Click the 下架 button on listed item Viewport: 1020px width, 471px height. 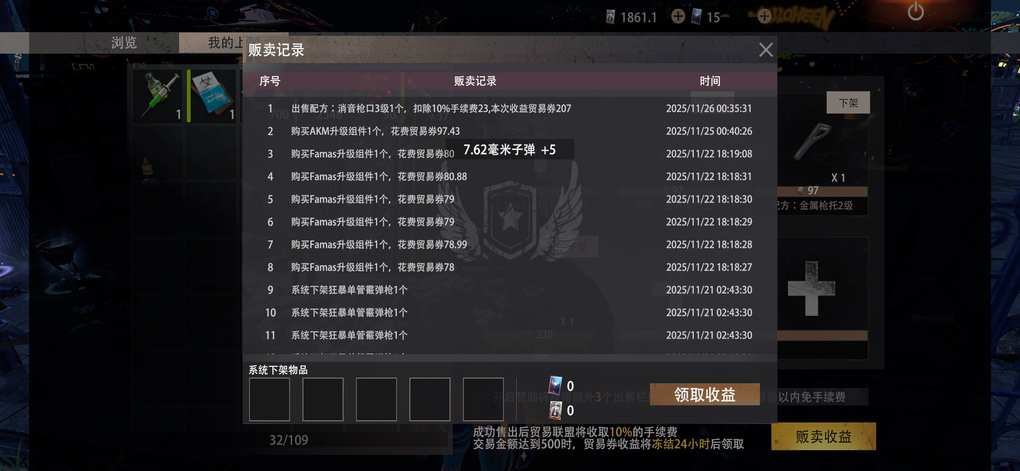click(x=848, y=103)
